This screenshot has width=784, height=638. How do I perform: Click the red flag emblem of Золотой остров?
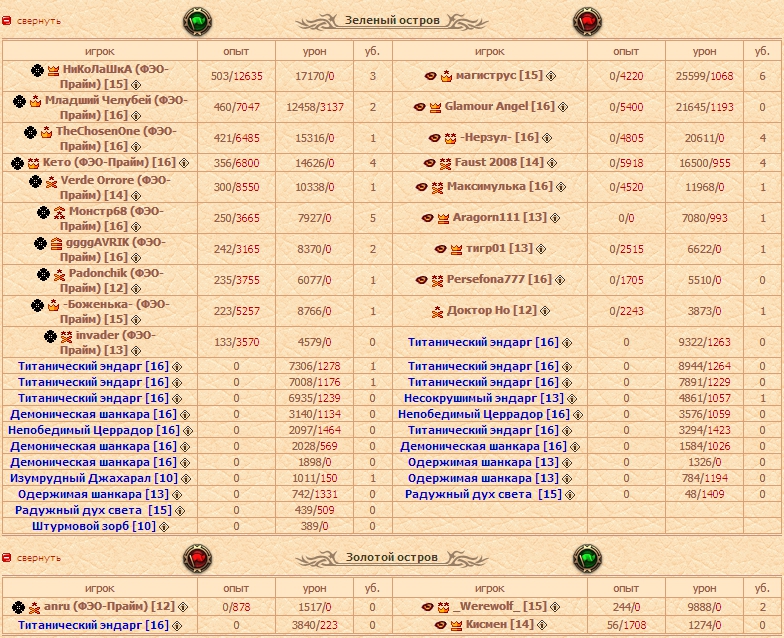pyautogui.click(x=198, y=558)
